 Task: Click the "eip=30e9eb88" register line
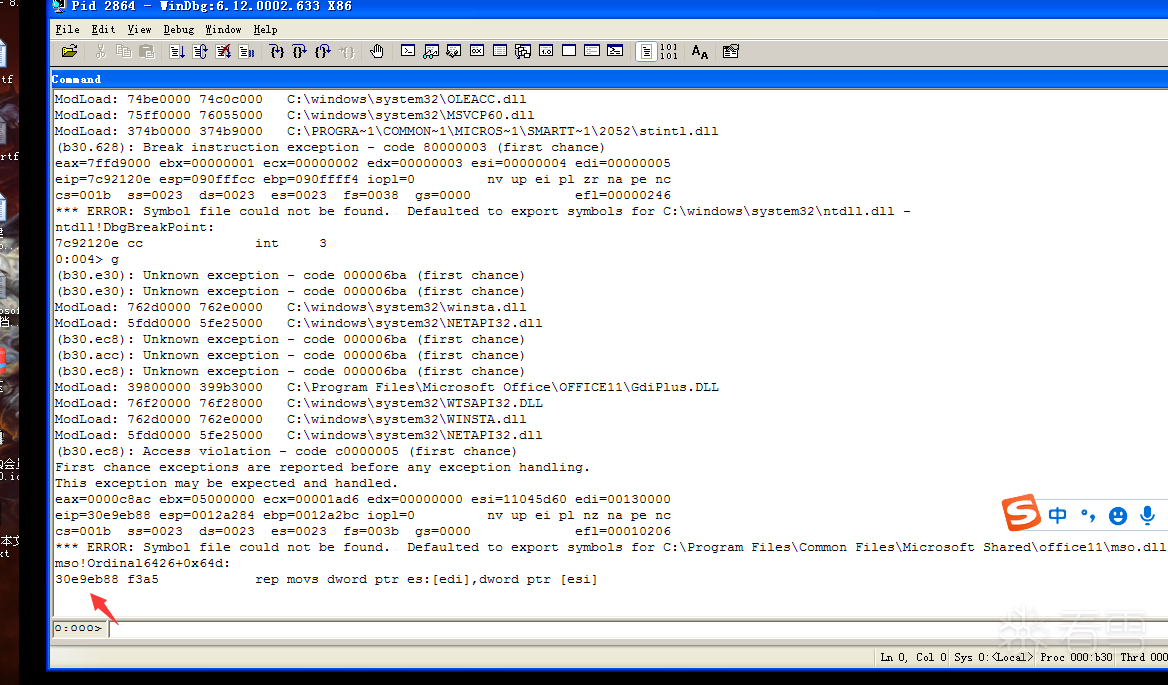coord(363,515)
